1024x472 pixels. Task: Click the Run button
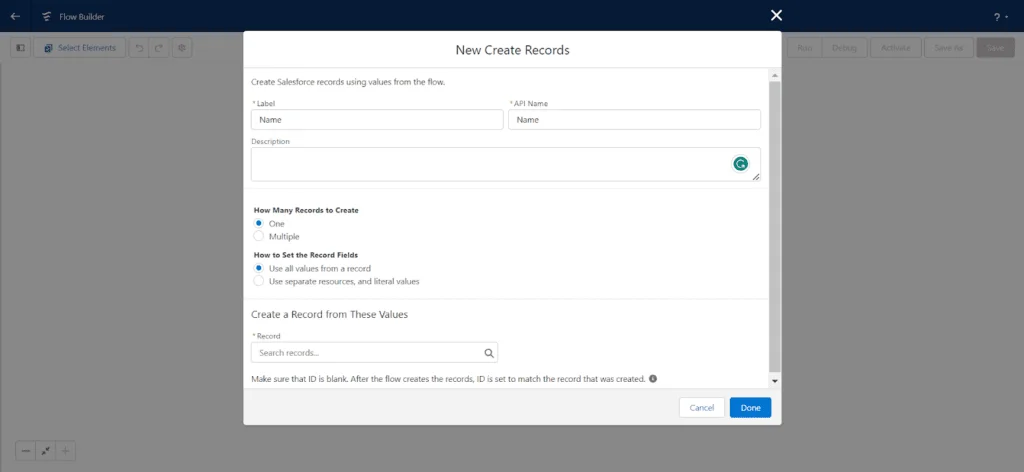(x=805, y=48)
